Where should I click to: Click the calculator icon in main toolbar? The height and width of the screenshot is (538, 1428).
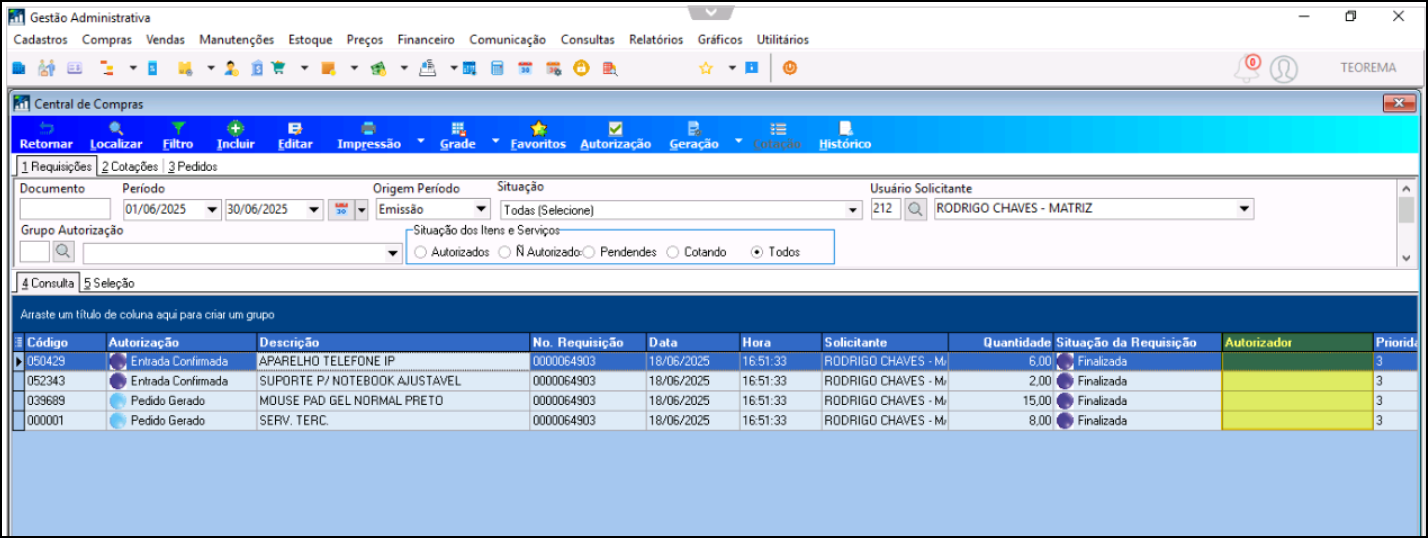pos(497,68)
